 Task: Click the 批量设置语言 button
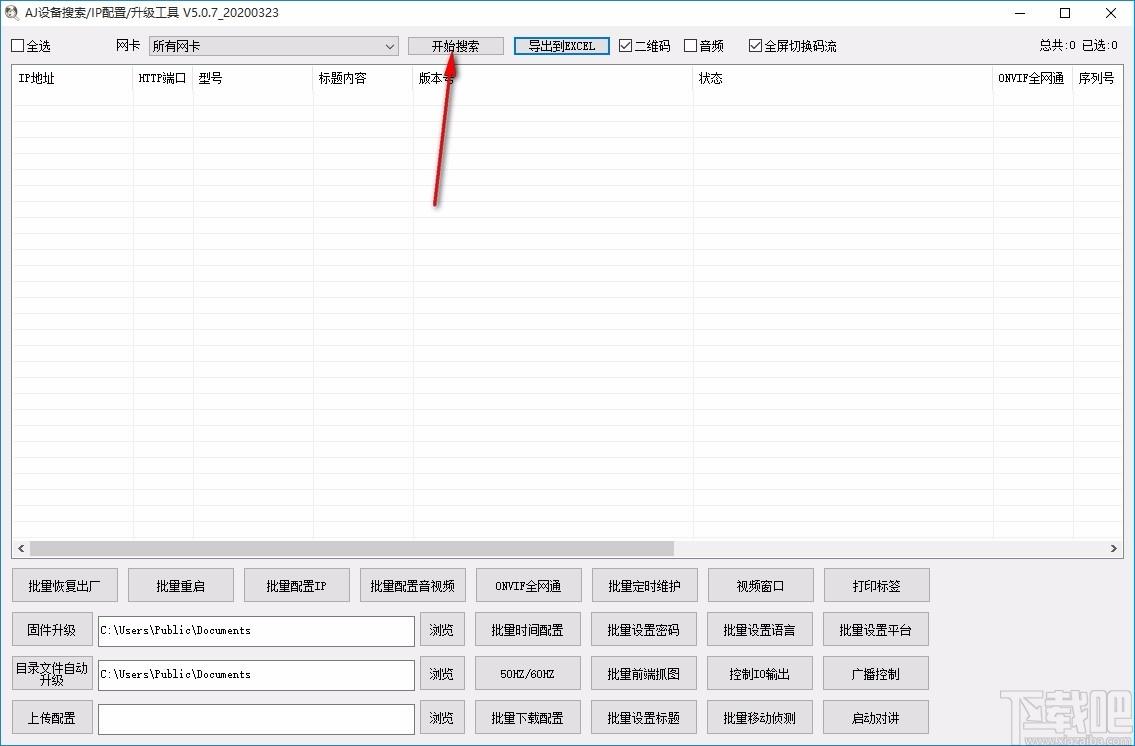click(759, 630)
